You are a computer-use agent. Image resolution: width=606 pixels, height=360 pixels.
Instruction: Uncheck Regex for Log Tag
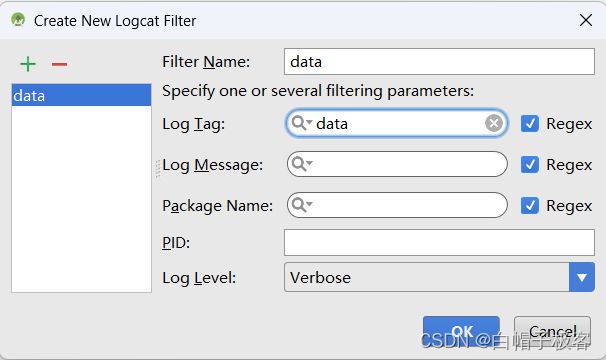point(529,124)
